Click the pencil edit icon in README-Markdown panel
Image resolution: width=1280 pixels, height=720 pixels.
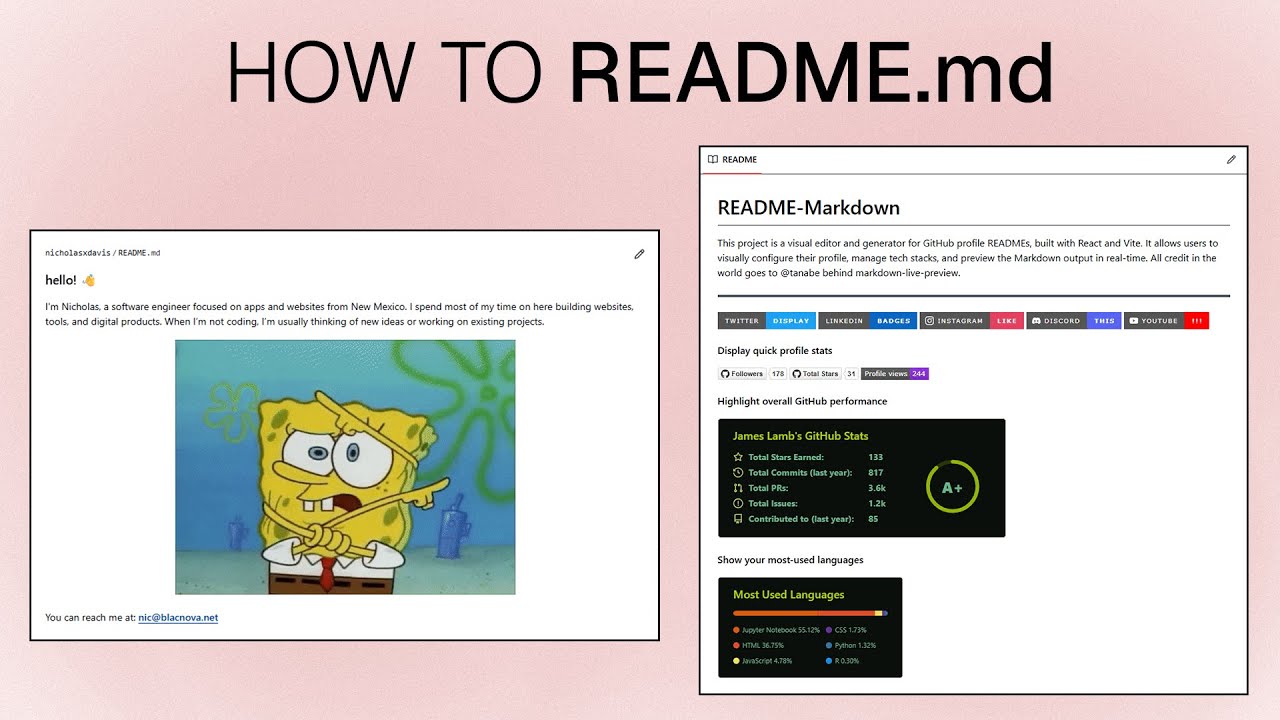pyautogui.click(x=1231, y=159)
